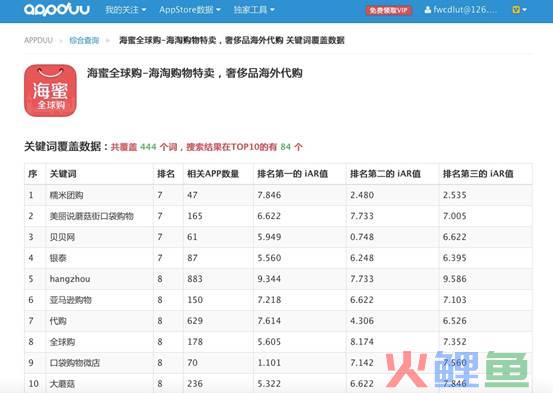
Task: Select keyword 口袋购物微店 in row 9
Action: [75, 363]
